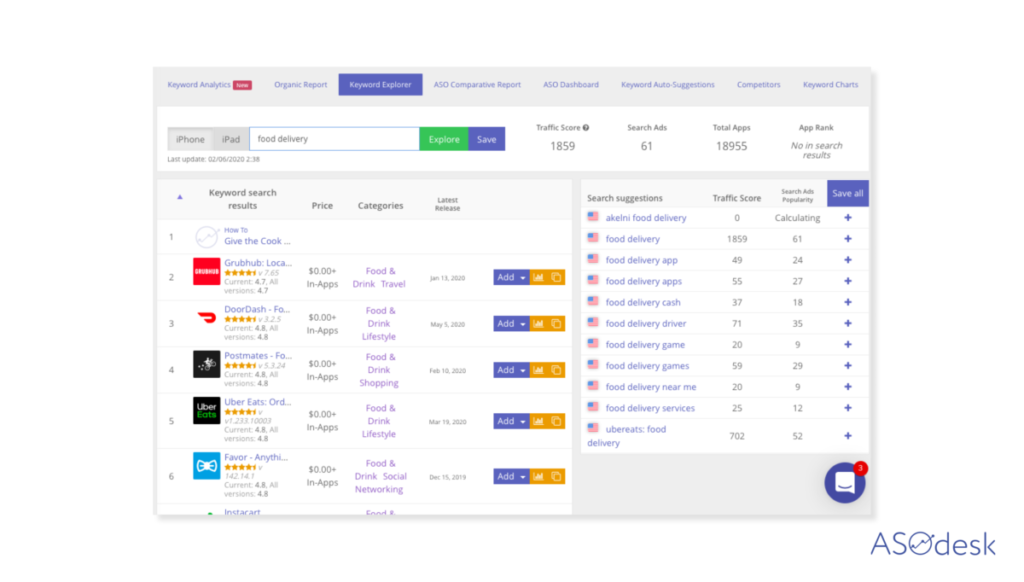This screenshot has width=1024, height=582.
Task: Click Search Ads Popularity column header
Action: click(797, 195)
